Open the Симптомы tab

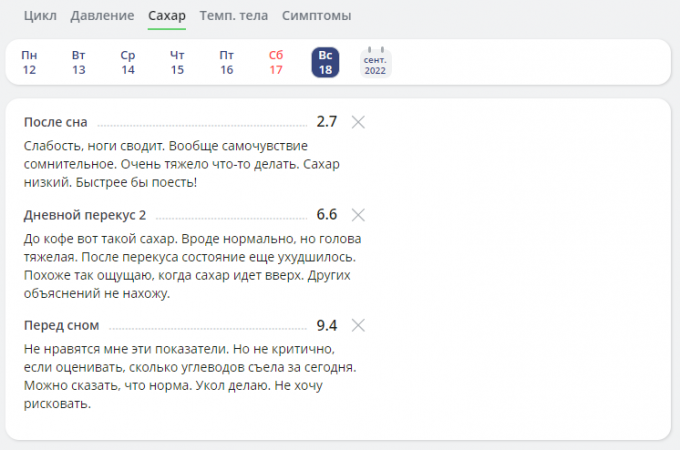click(x=316, y=17)
